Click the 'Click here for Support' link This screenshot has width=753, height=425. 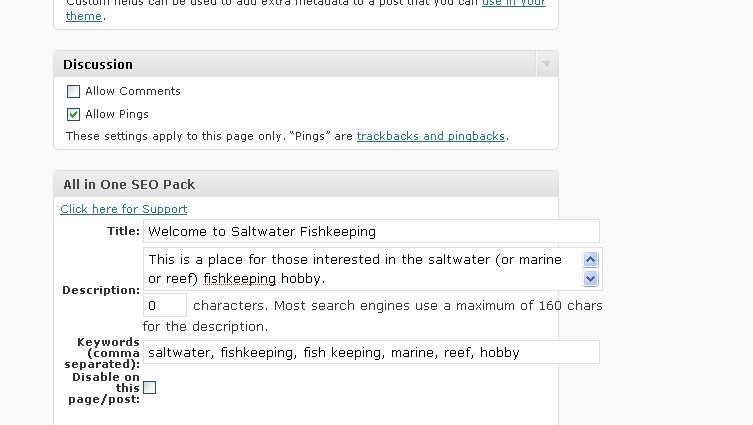pos(123,209)
